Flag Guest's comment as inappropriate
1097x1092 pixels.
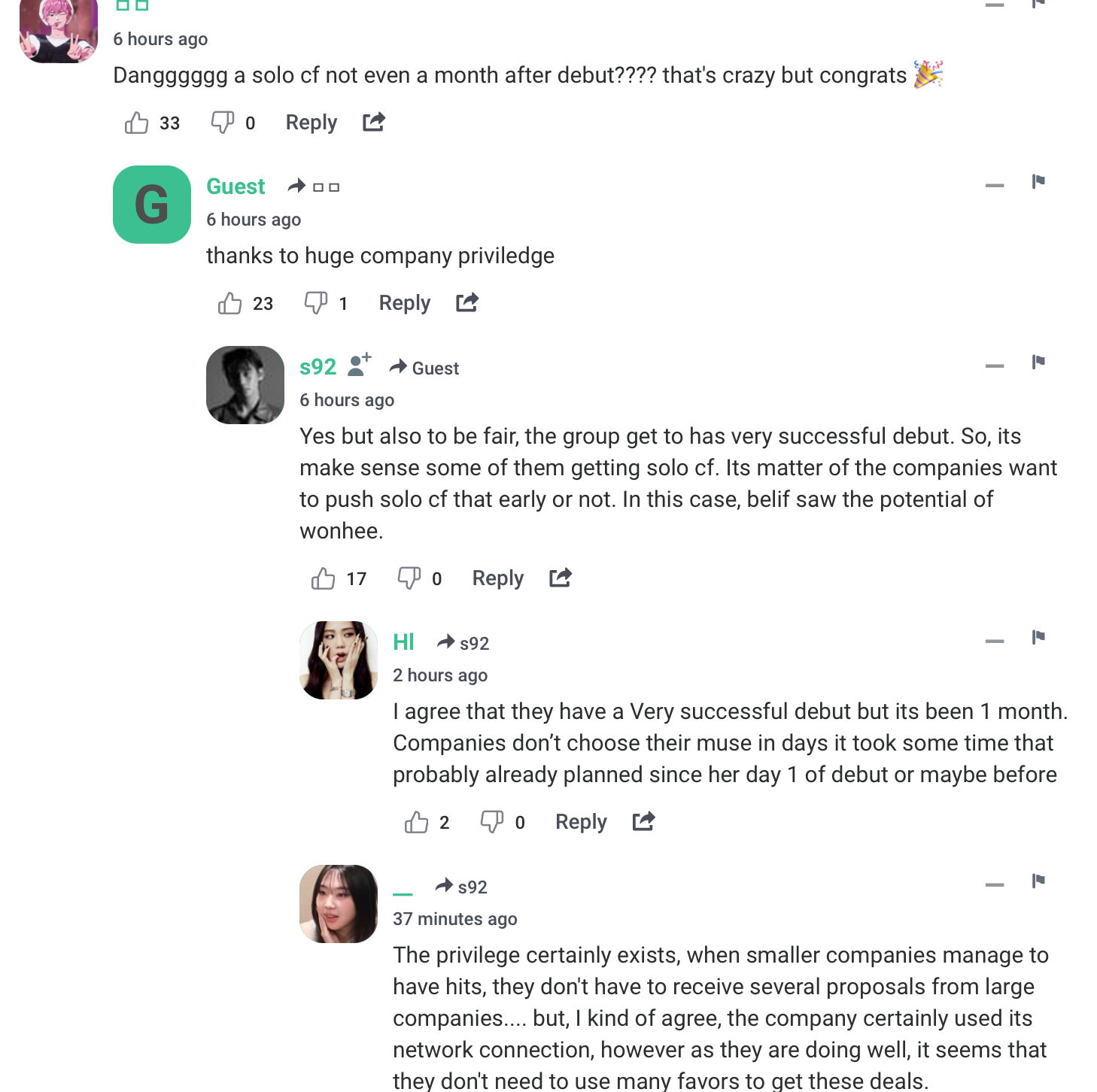pyautogui.click(x=1038, y=181)
